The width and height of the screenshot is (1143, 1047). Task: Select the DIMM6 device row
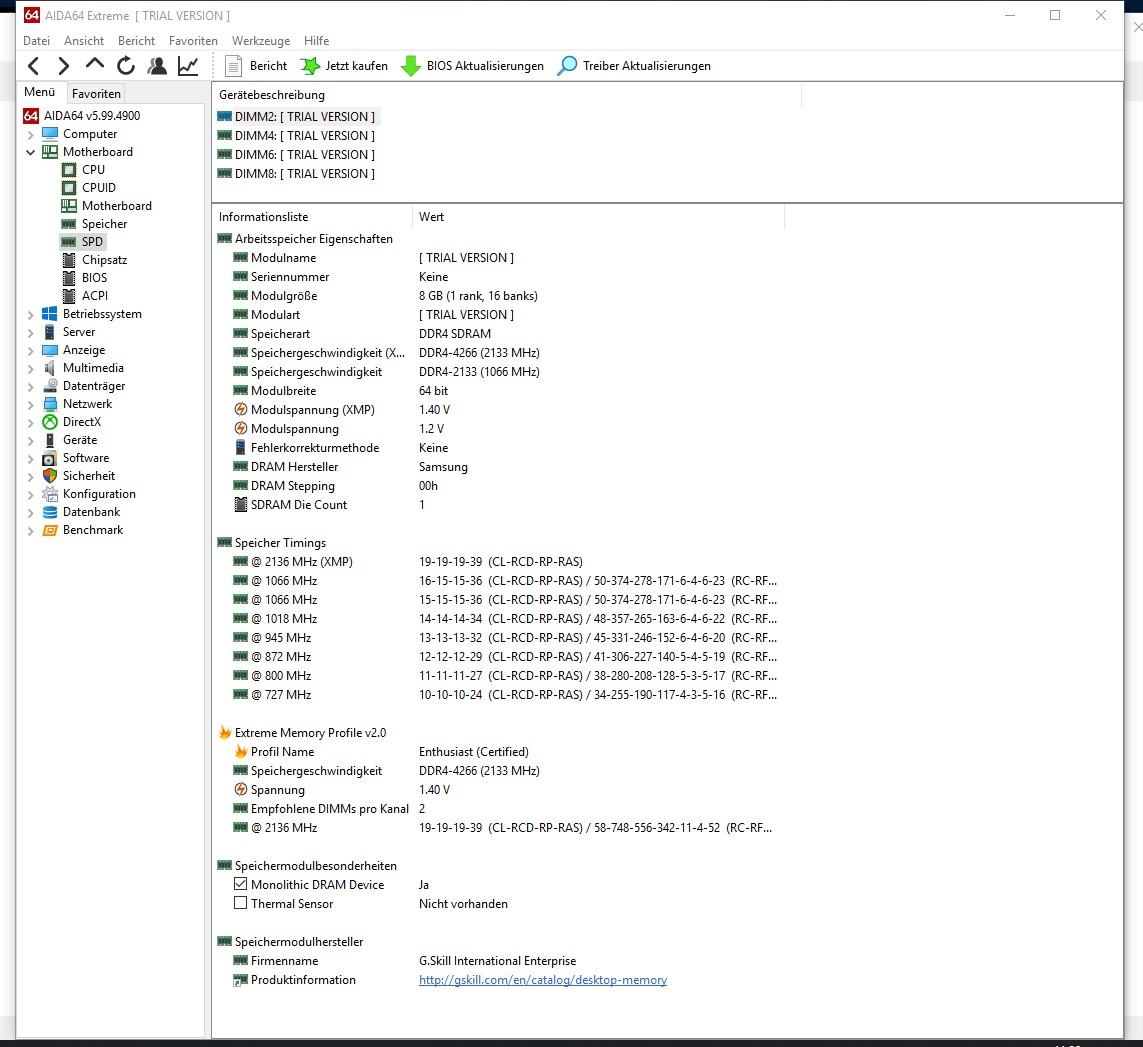pos(296,155)
